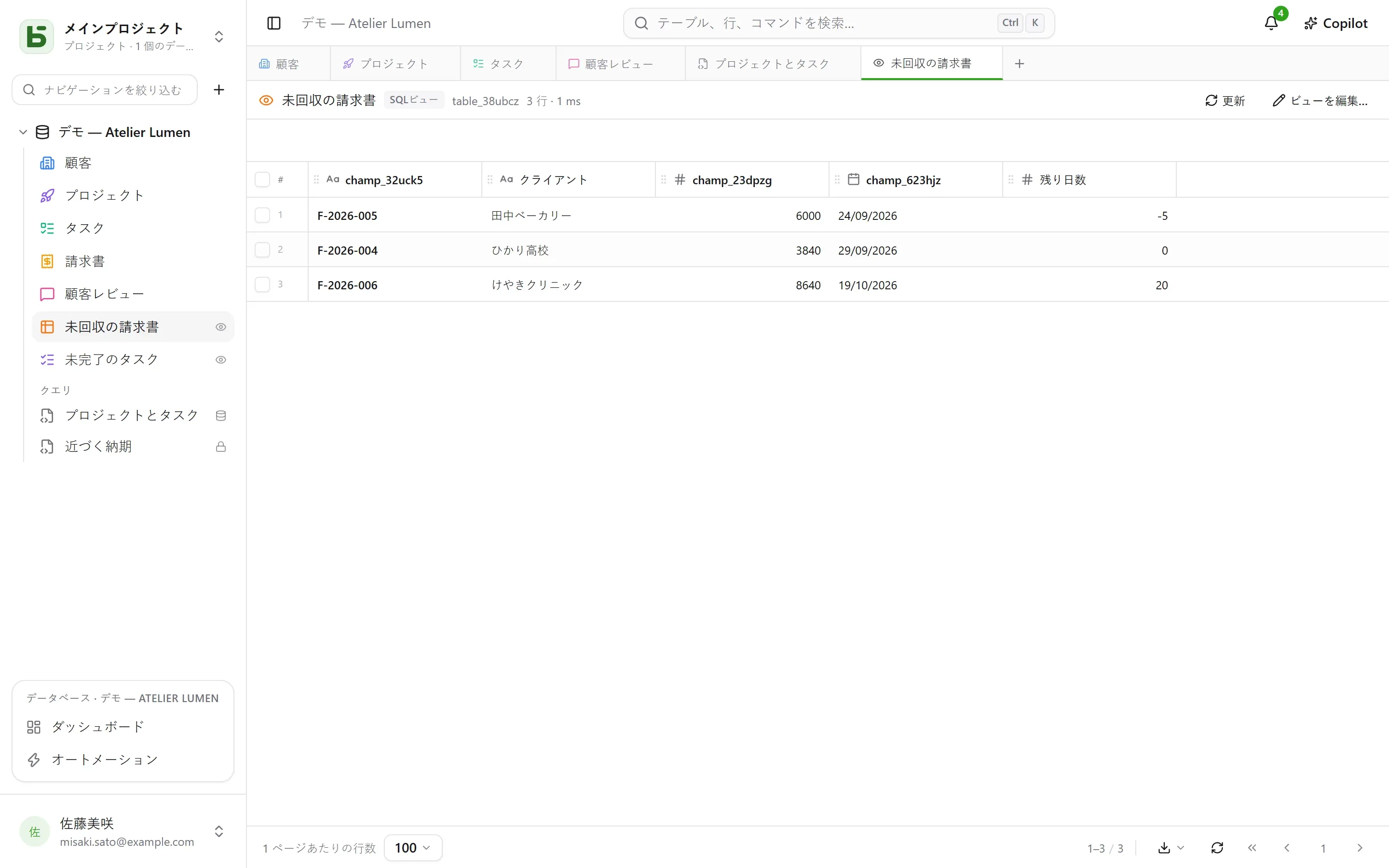Click eye icon beside 未回収の請求書 in sidebar

220,326
